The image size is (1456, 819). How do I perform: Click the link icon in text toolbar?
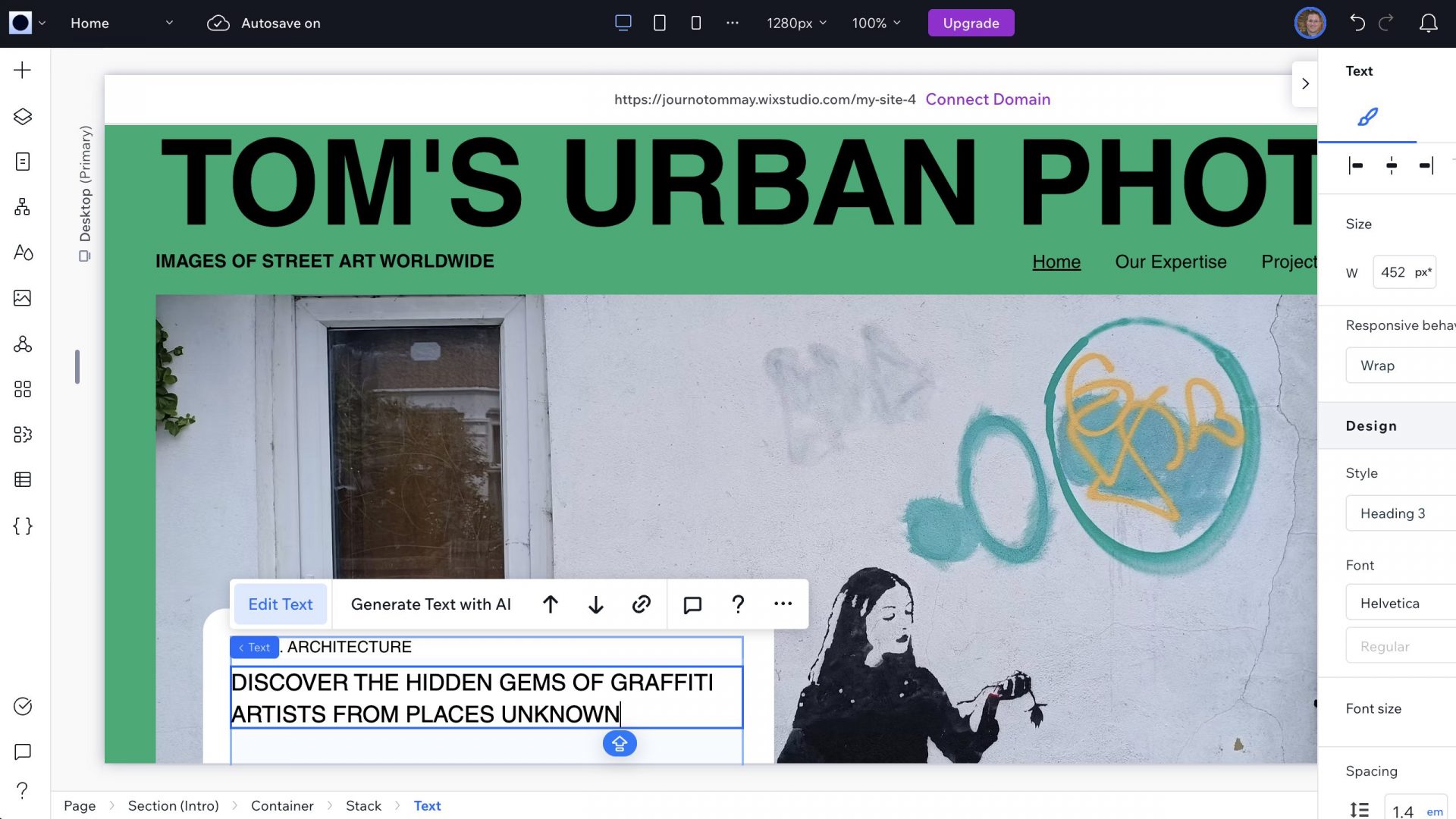click(641, 604)
